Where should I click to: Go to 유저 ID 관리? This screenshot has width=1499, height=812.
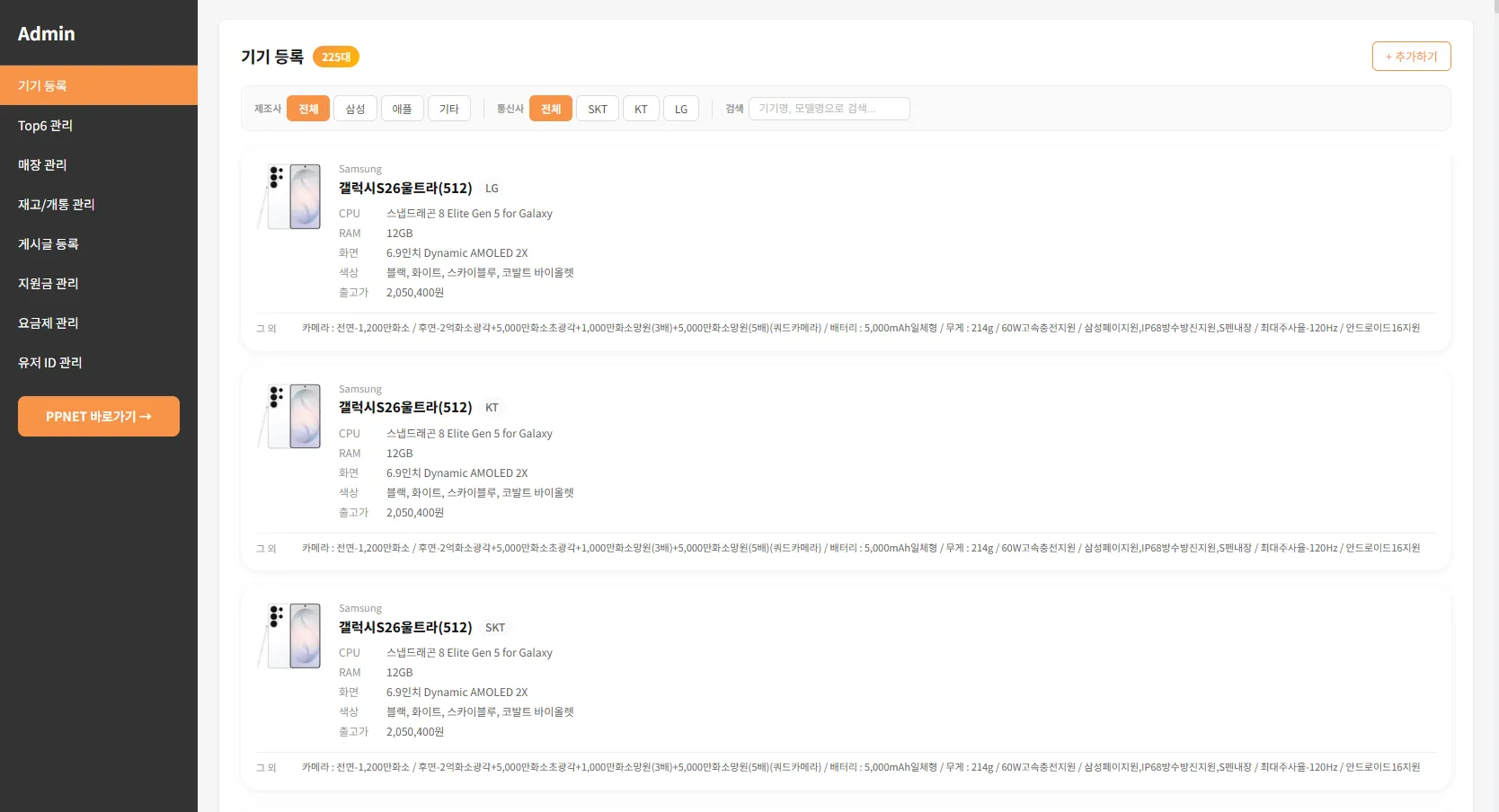pyautogui.click(x=99, y=362)
